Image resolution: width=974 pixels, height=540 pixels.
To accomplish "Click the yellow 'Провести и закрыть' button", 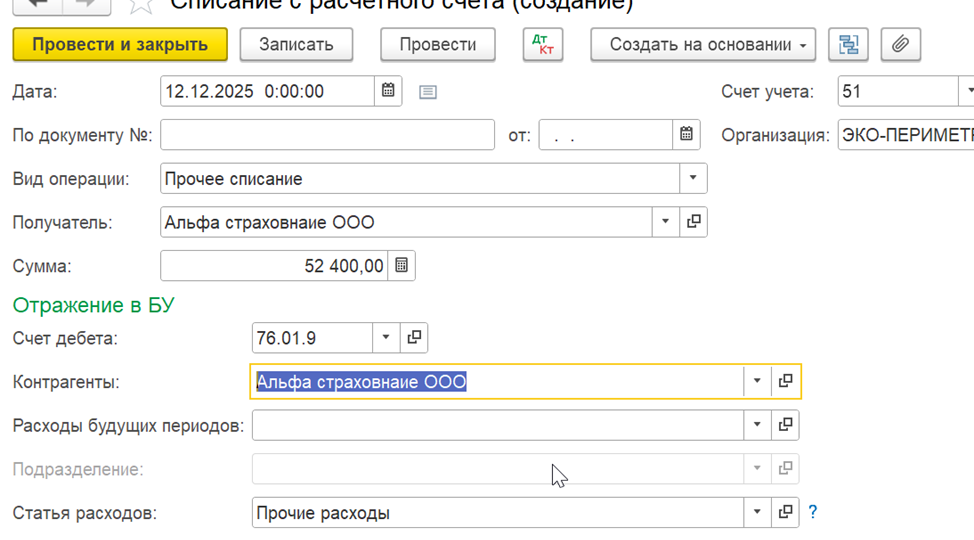I will tap(120, 45).
